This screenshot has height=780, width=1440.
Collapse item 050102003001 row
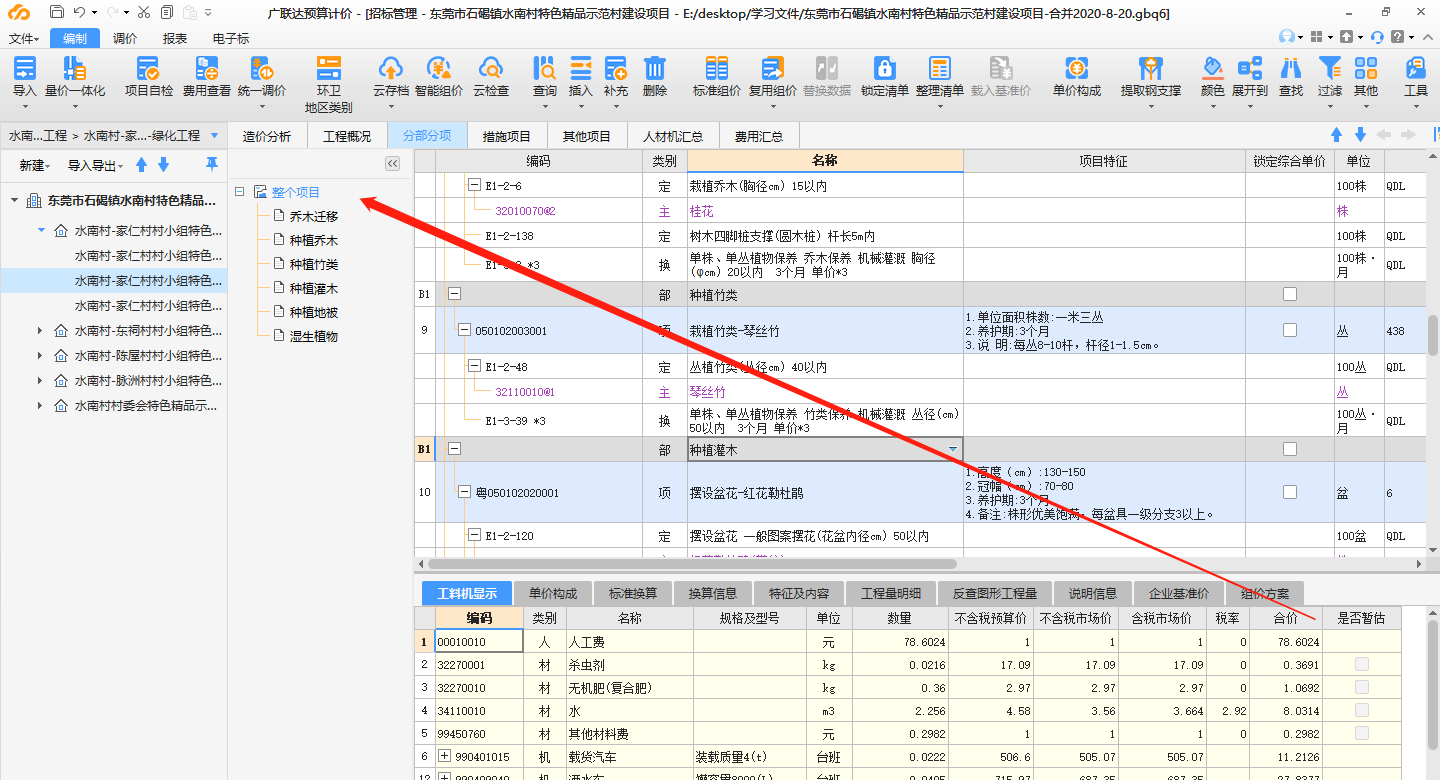pos(464,330)
